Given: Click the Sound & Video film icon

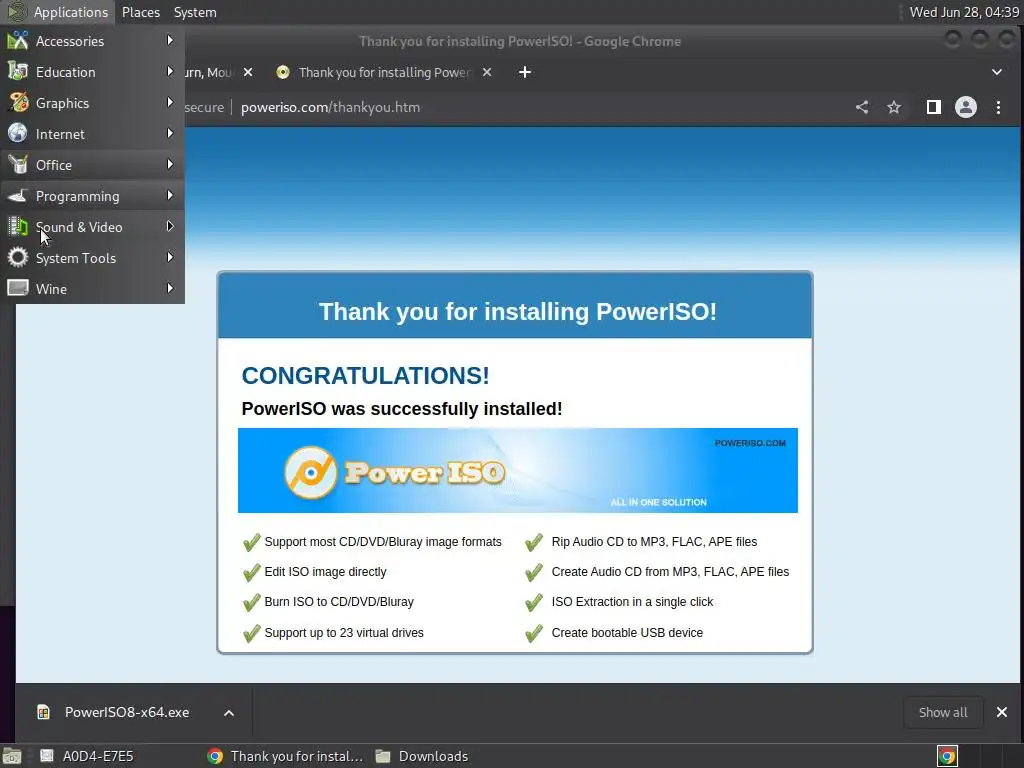Looking at the screenshot, I should click(18, 227).
